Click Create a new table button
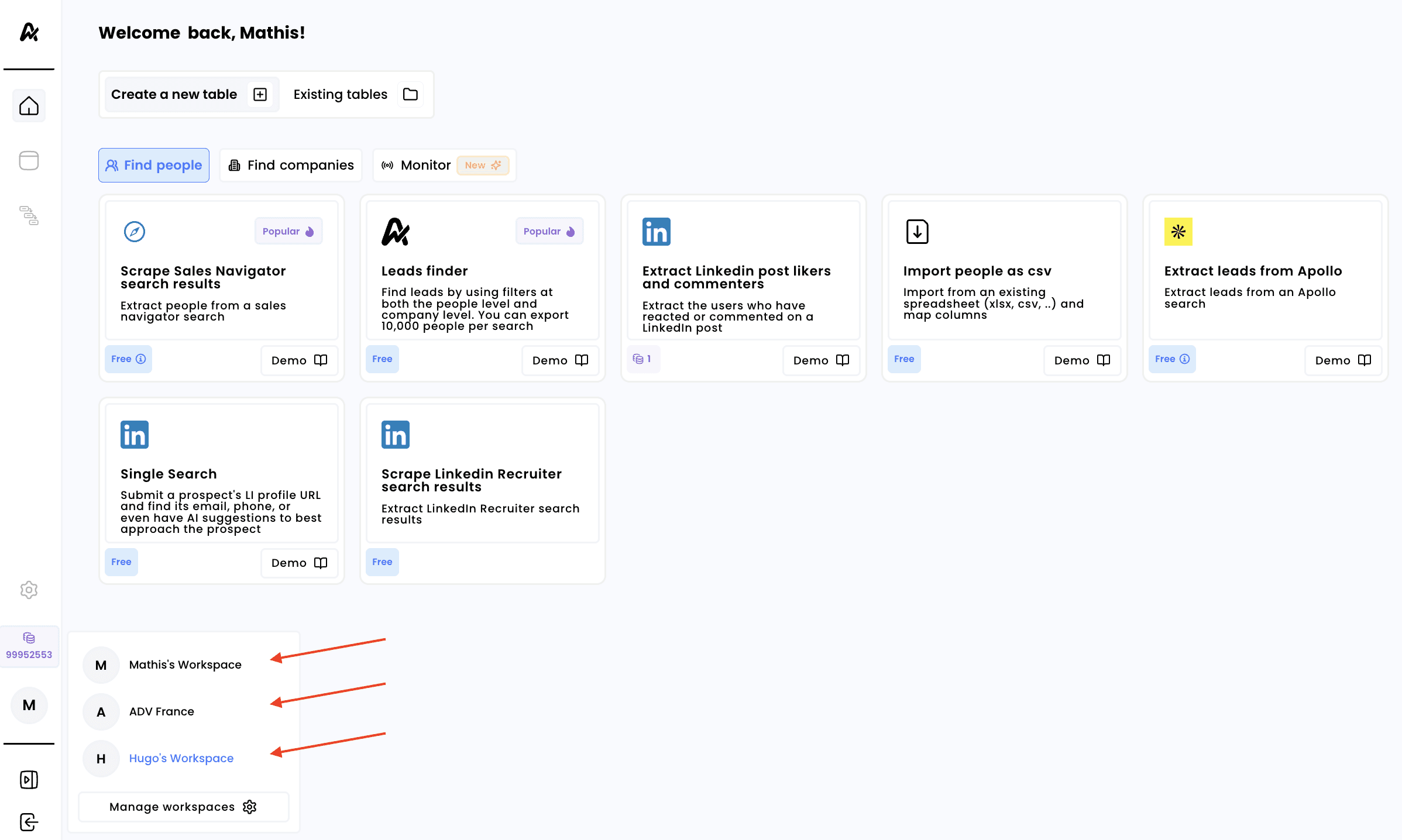The height and width of the screenshot is (840, 1402). [189, 94]
